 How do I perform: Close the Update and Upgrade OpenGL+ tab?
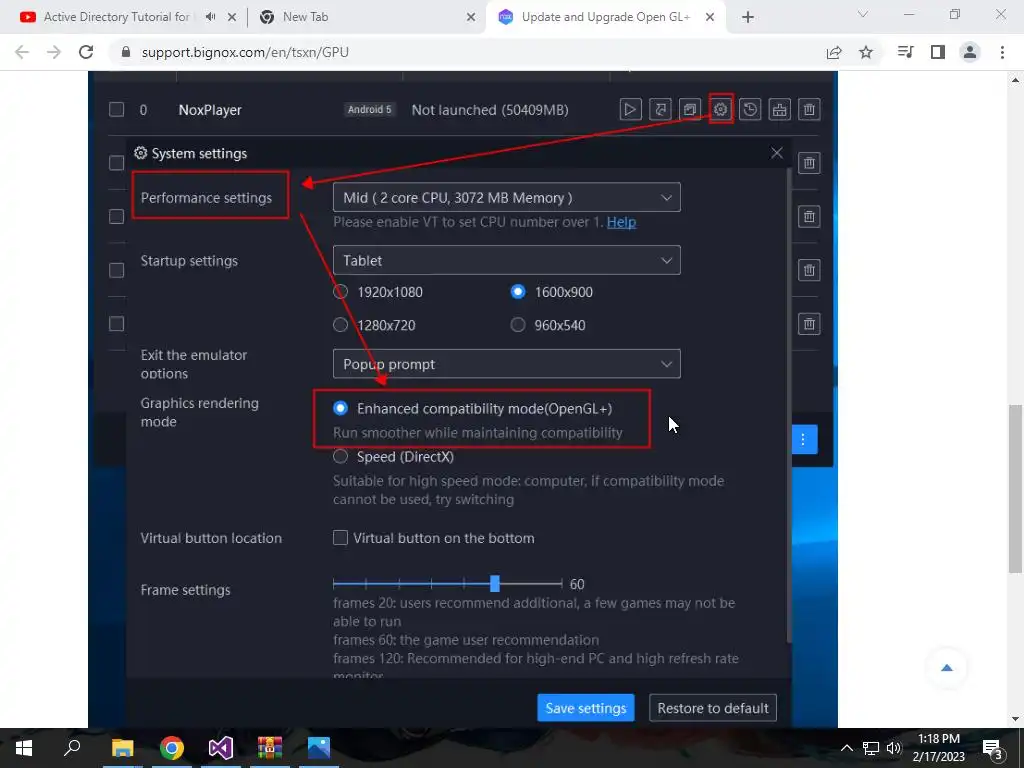(x=710, y=18)
